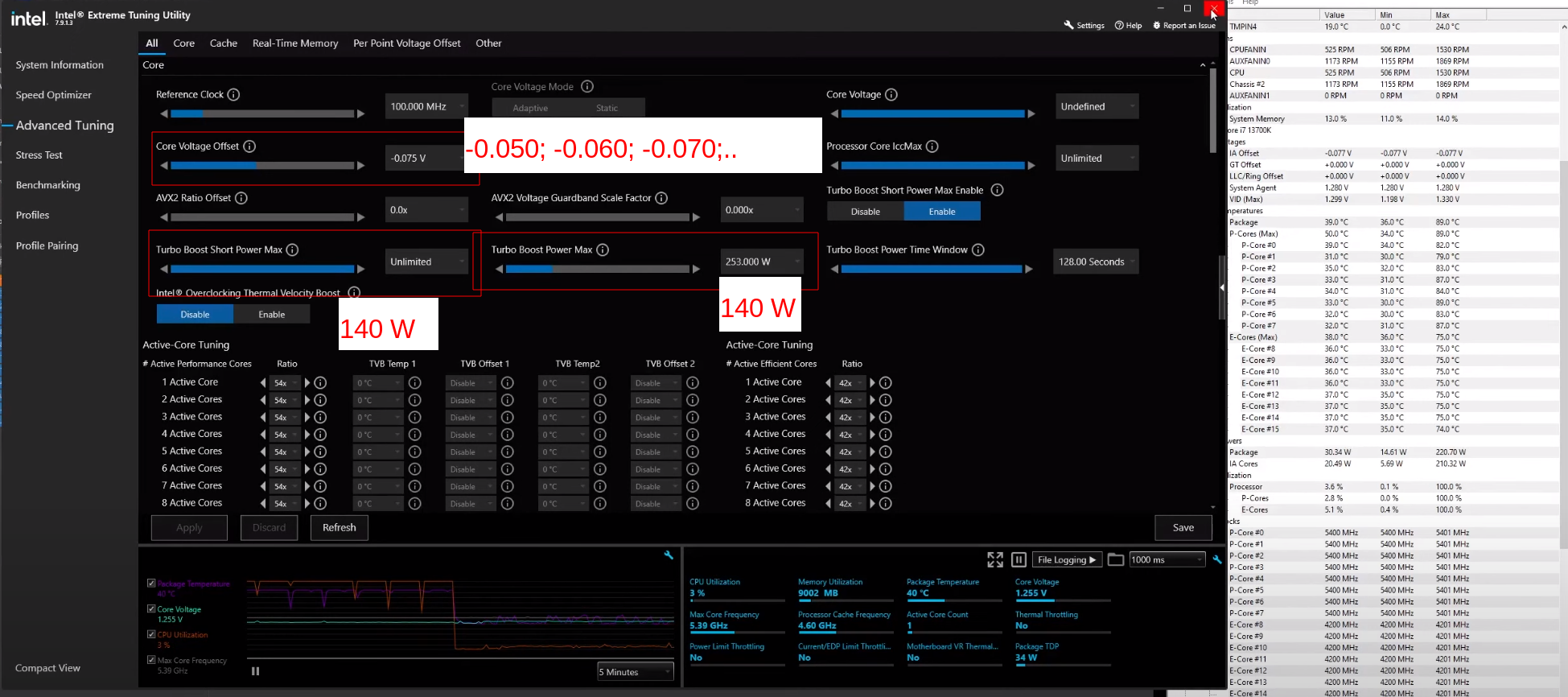Show info for AVX2 Voltage Guardband Scale Factor
Screen dimensions: 1568x697
pyautogui.click(x=661, y=198)
